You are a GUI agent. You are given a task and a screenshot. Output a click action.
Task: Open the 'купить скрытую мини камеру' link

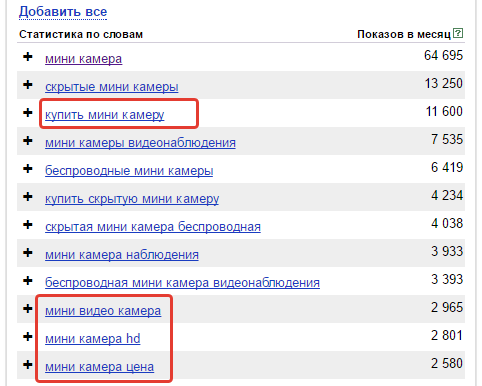click(132, 199)
